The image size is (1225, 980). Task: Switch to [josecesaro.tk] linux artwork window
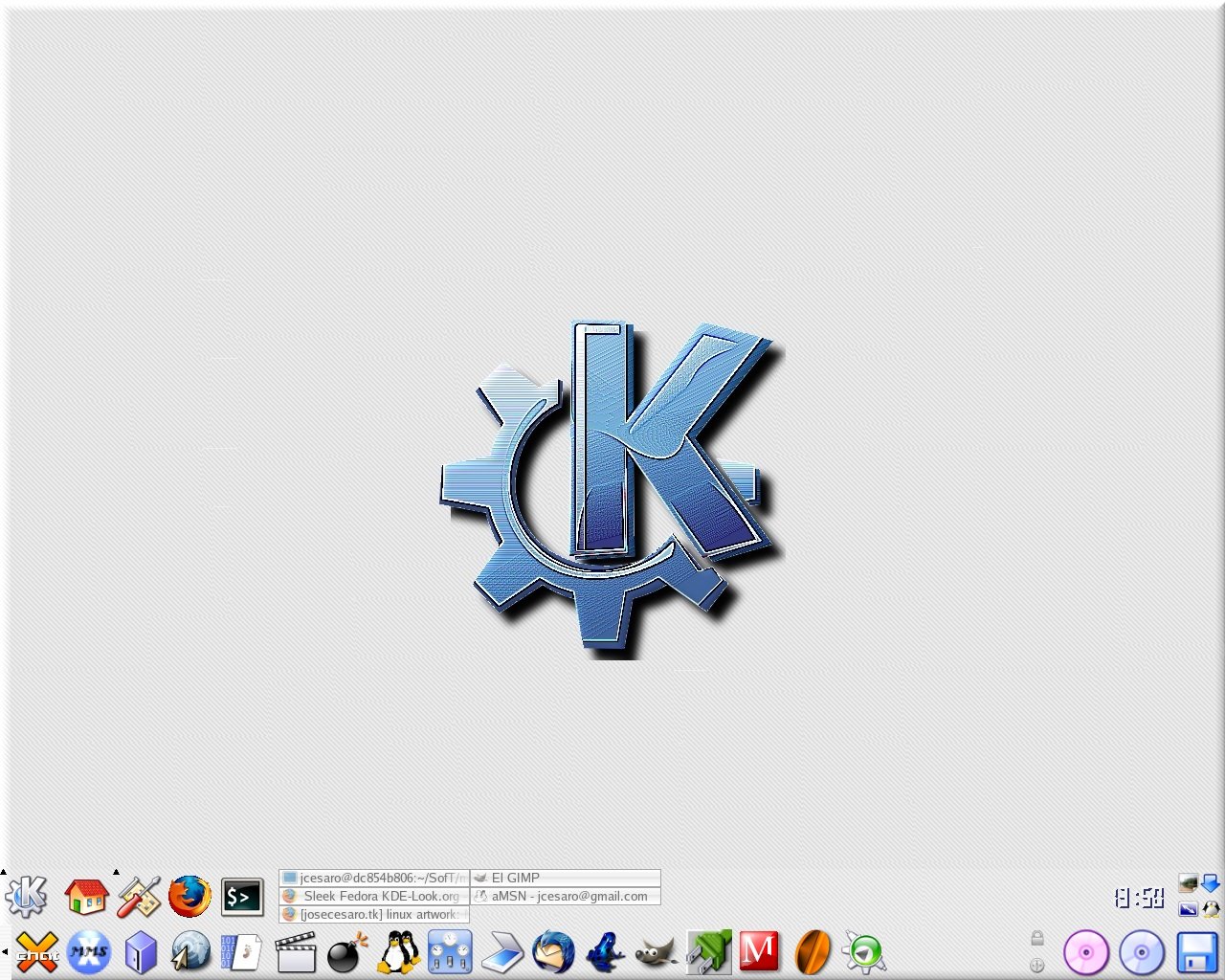point(374,915)
